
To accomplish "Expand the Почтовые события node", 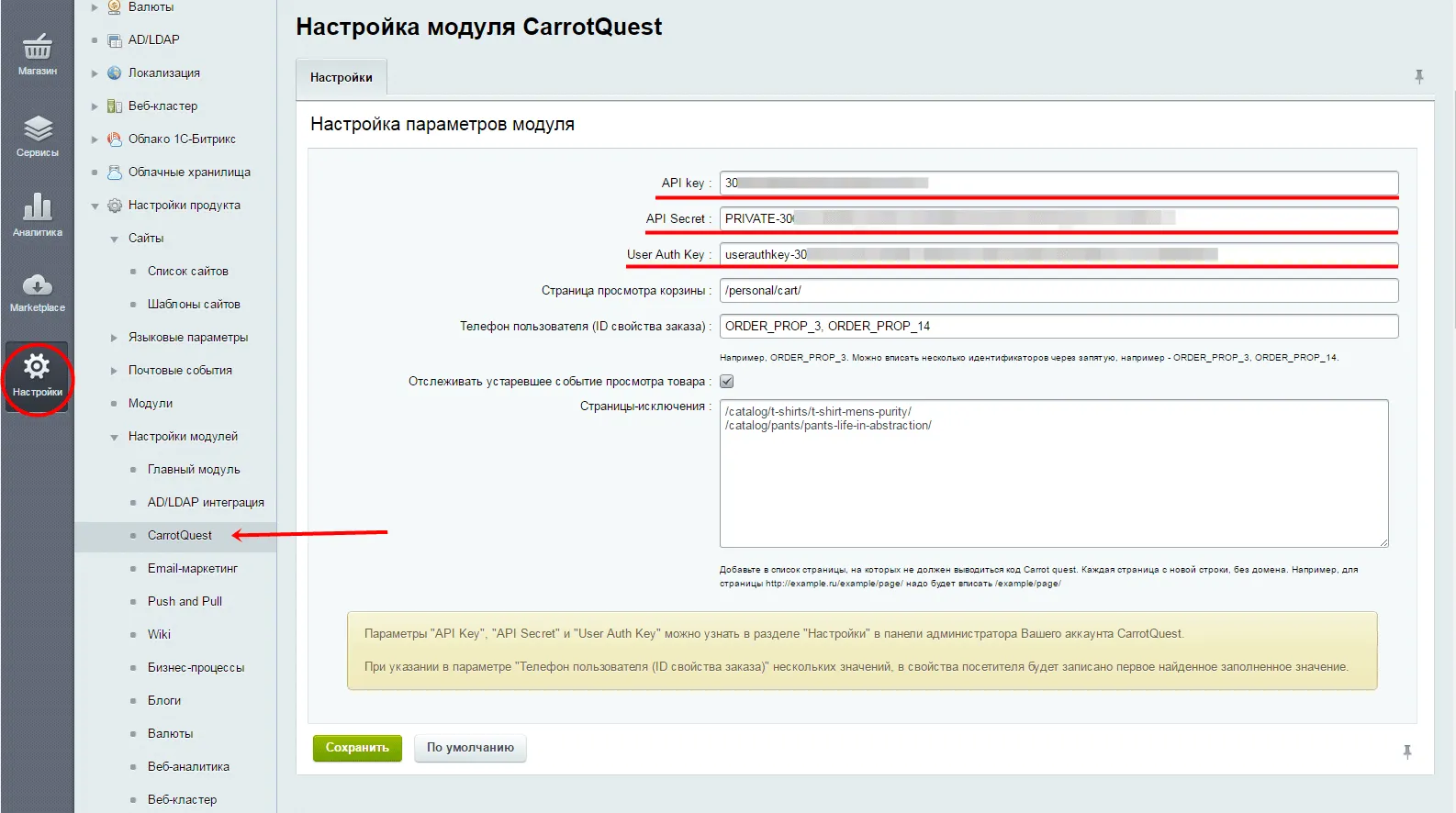I will (x=114, y=371).
